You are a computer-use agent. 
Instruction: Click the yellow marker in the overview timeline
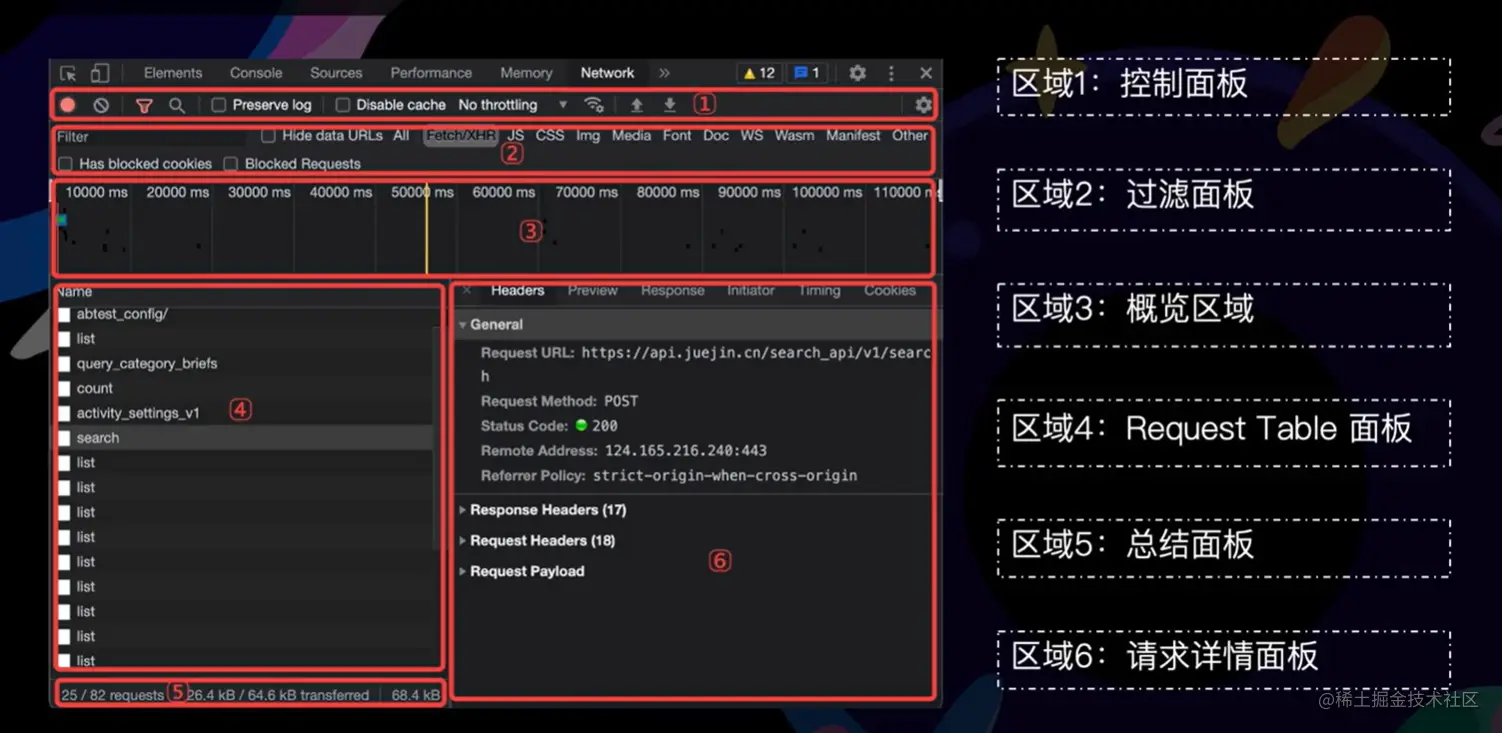(x=427, y=228)
